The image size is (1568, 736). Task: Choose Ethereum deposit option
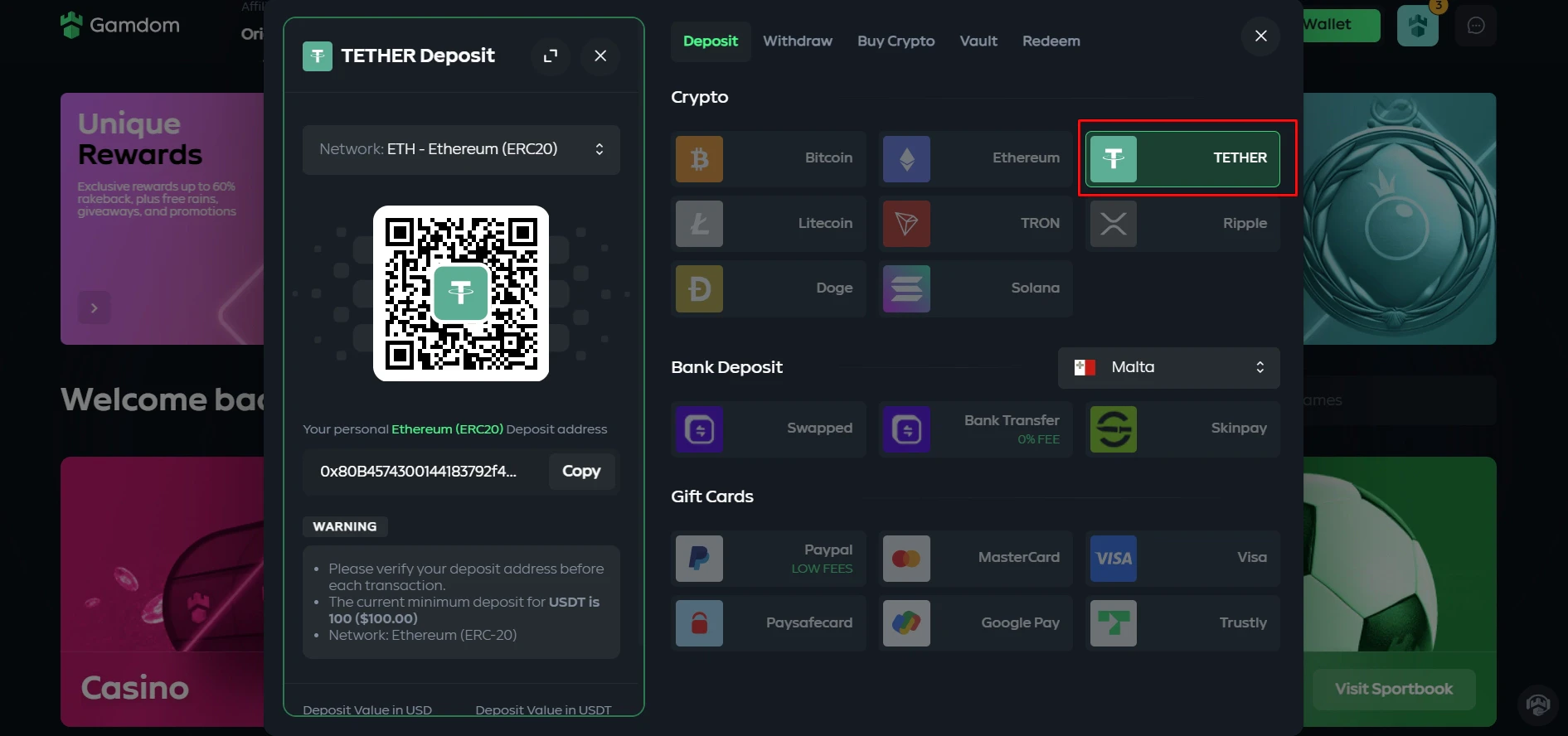click(x=976, y=158)
